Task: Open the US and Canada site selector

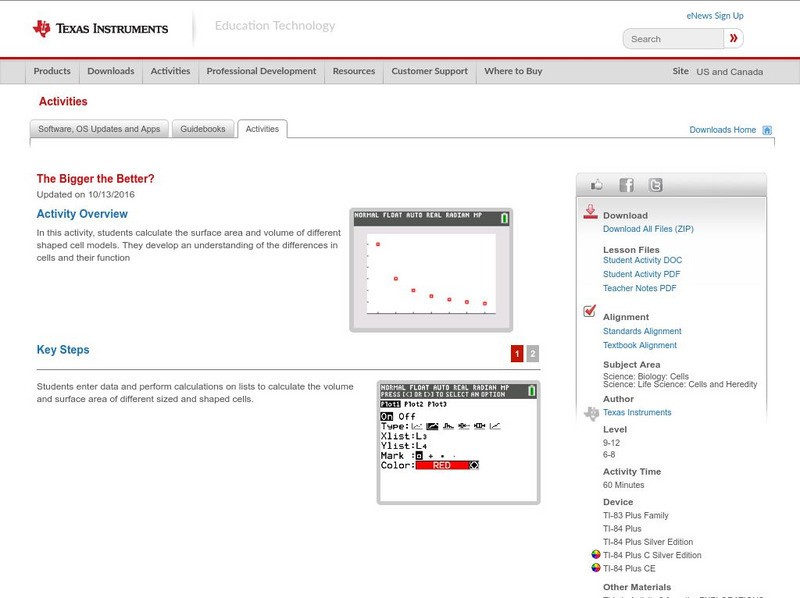Action: [x=729, y=72]
